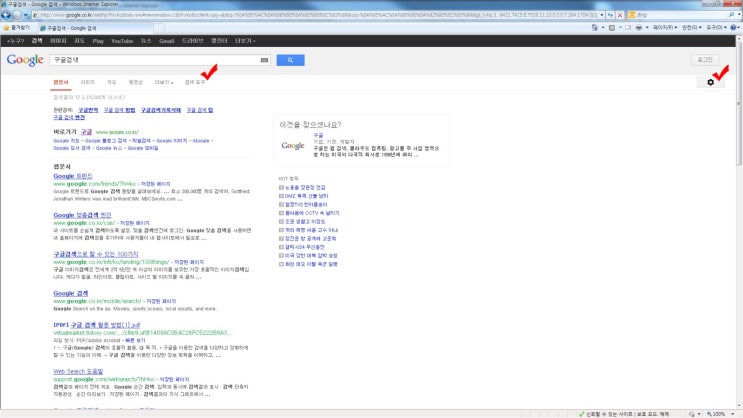Viewport: 743px width, 418px height.
Task: Open the Favorites star button
Action: [x=17, y=28]
